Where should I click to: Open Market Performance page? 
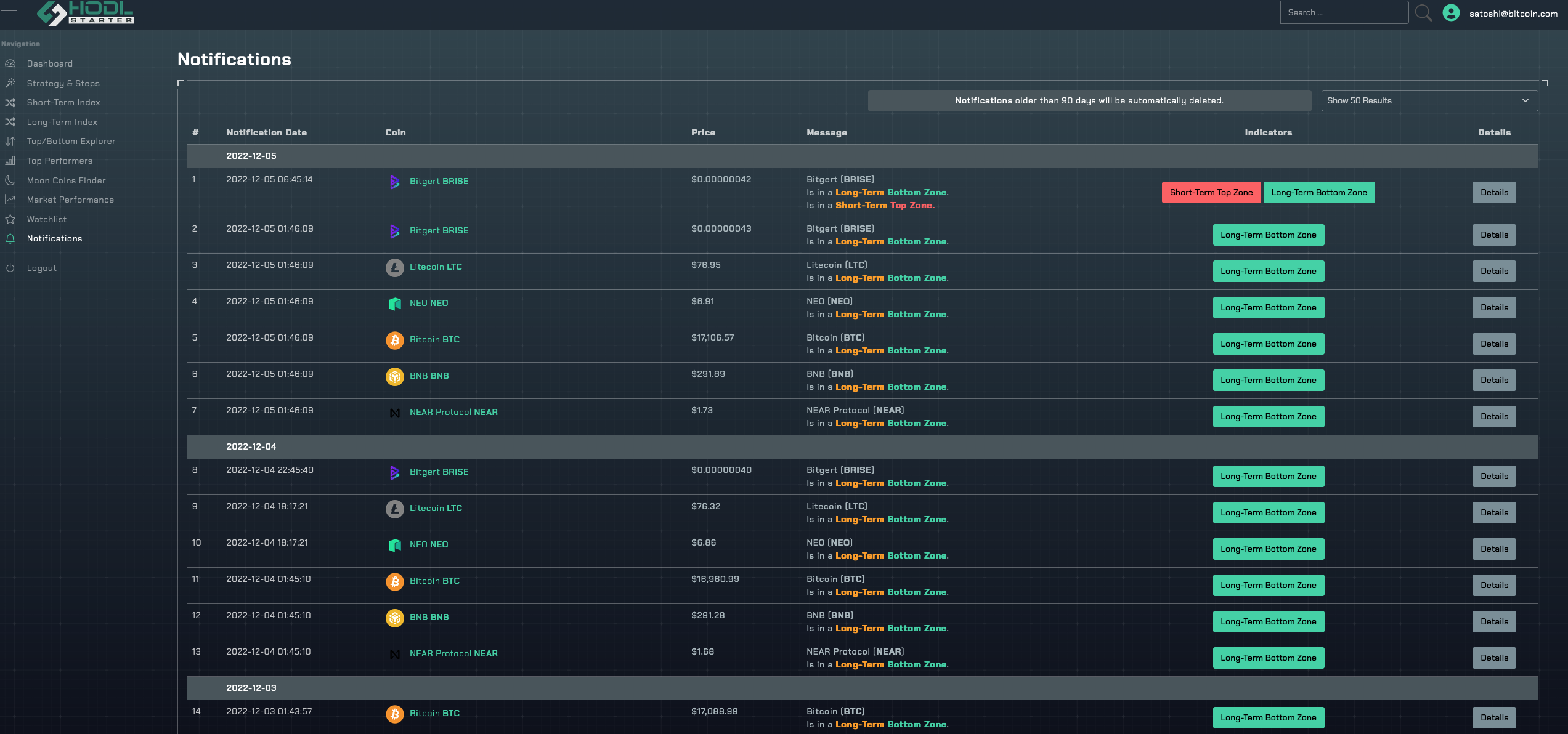[71, 200]
